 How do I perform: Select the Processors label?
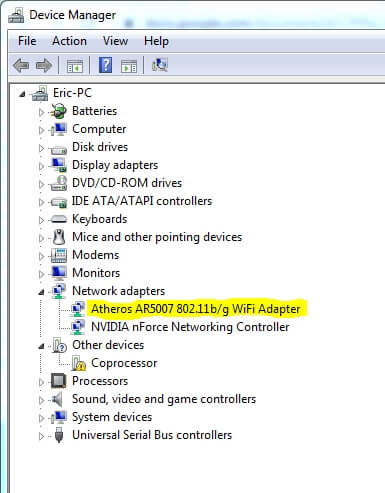tap(100, 381)
